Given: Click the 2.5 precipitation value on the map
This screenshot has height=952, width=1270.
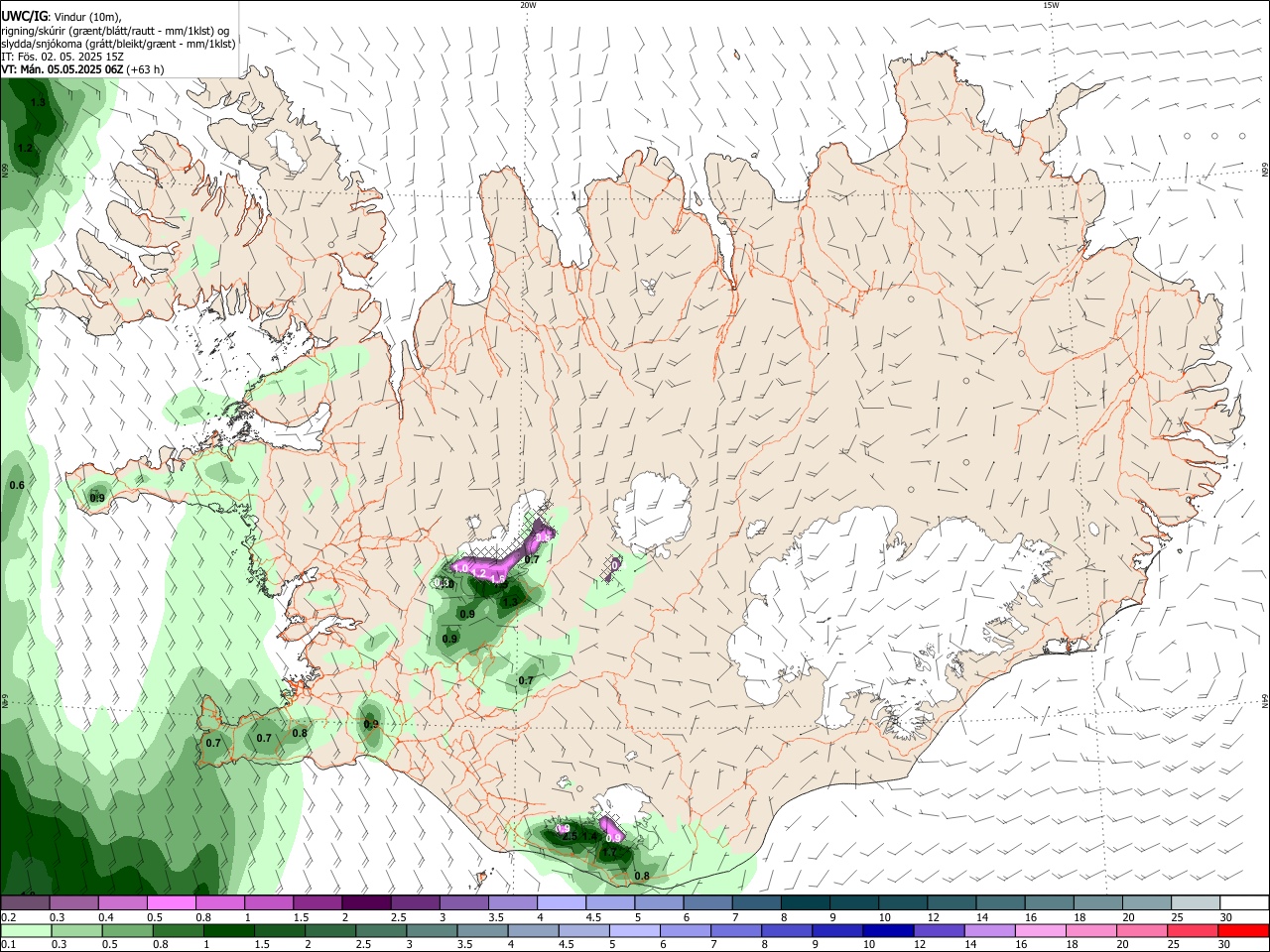Looking at the screenshot, I should point(570,837).
